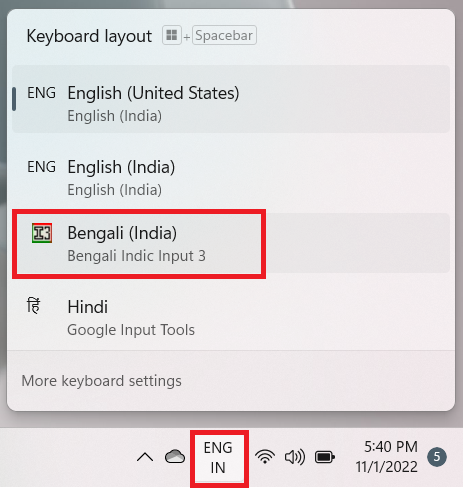The height and width of the screenshot is (488, 463).
Task: Click ENG label beside United States
Action: (x=42, y=93)
